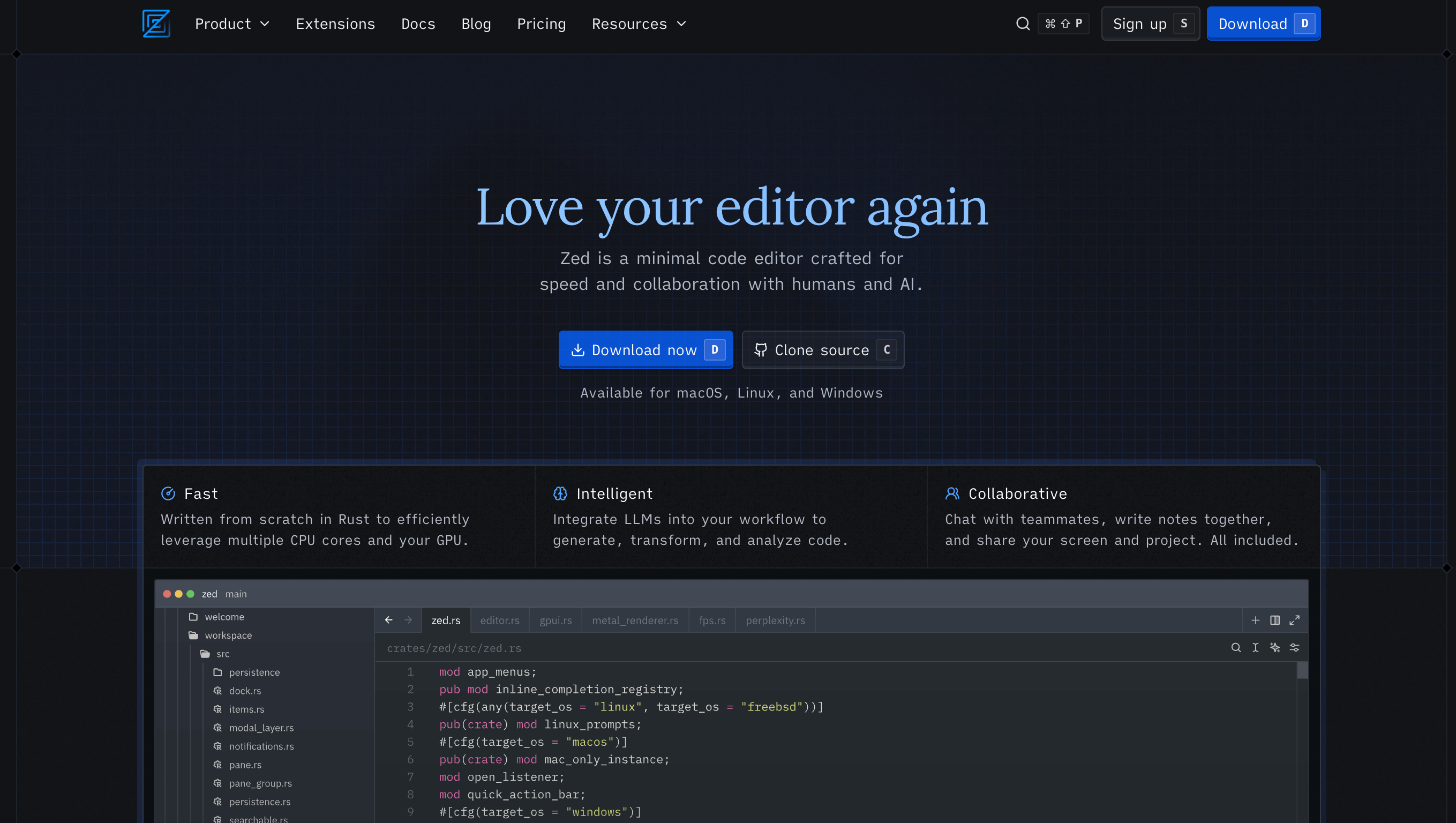Viewport: 1456px width, 823px height.
Task: Select the inline assist sparkles icon
Action: coord(1275,648)
